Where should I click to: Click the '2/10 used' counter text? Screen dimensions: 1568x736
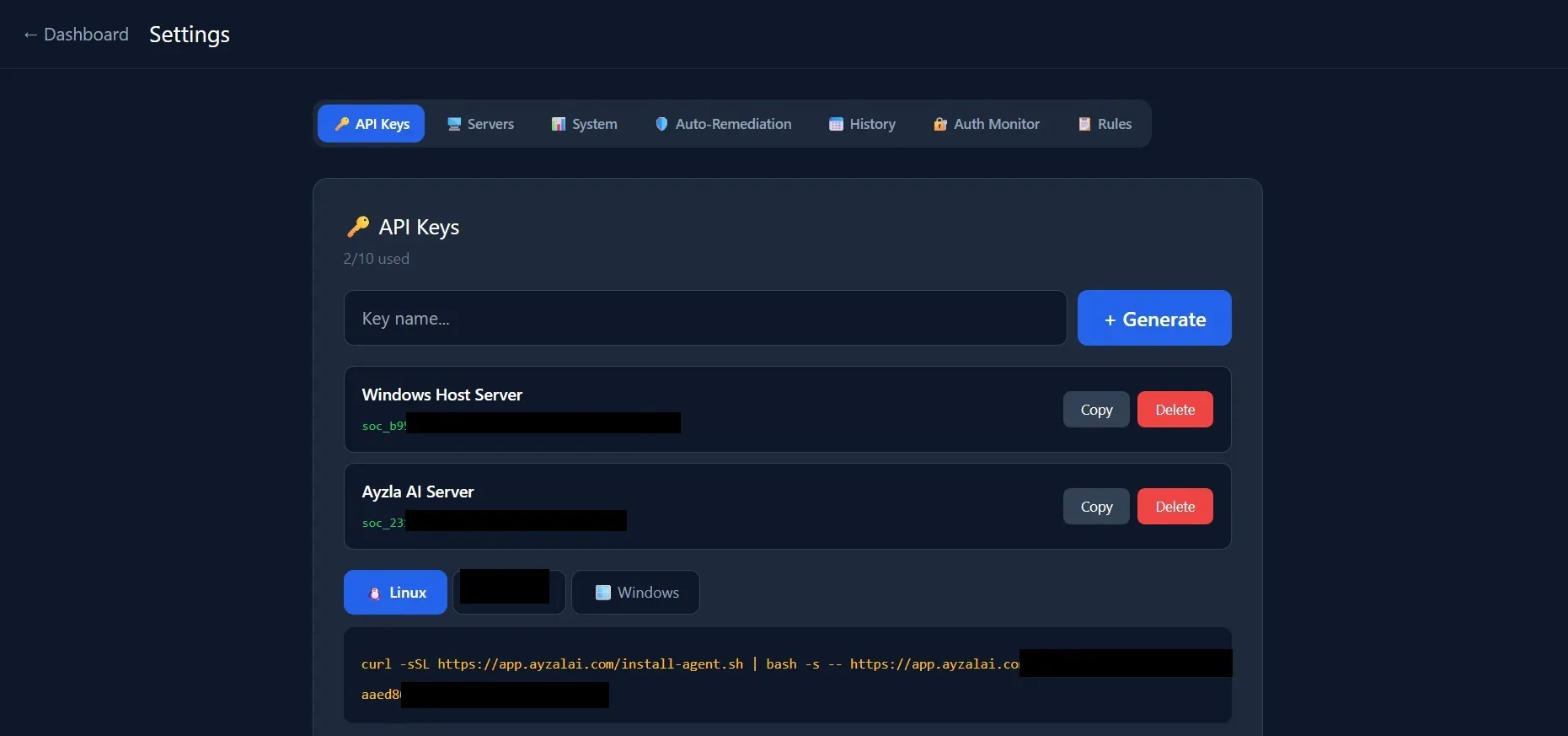click(376, 259)
